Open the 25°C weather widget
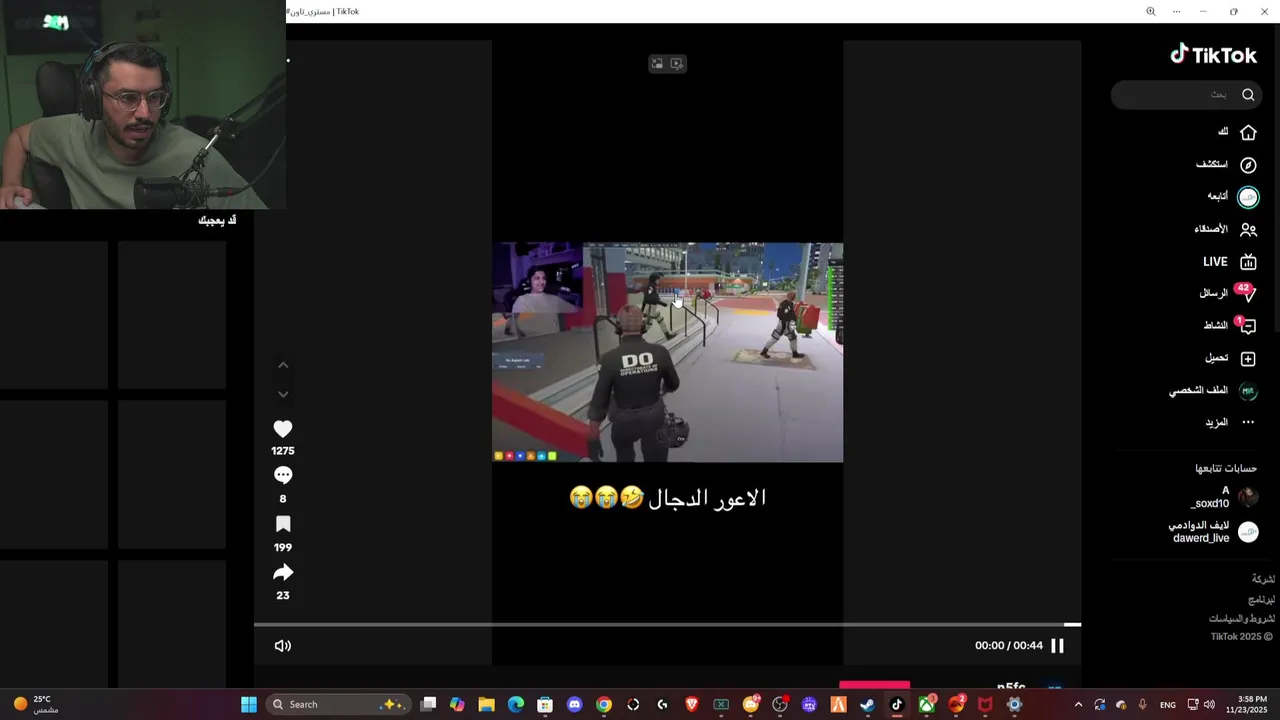The width and height of the screenshot is (1280, 720). pos(36,705)
